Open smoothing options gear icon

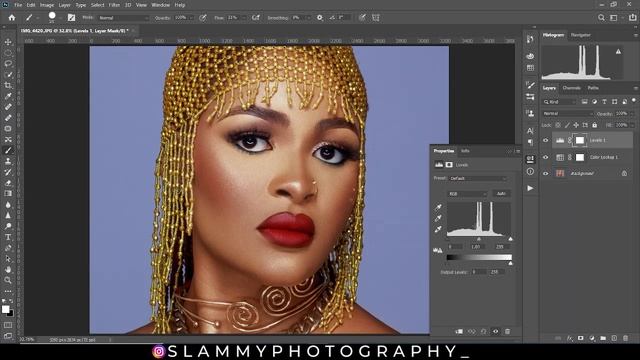click(x=320, y=18)
